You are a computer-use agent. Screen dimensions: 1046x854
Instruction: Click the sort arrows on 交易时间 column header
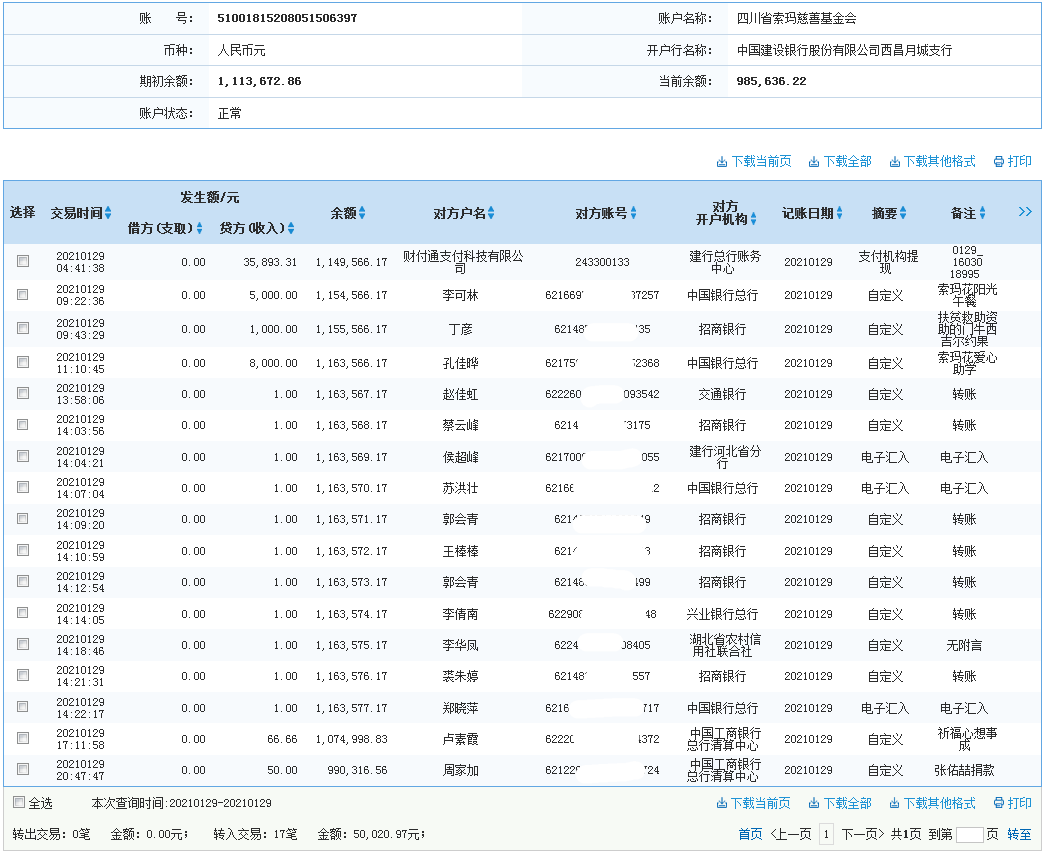[x=108, y=211]
